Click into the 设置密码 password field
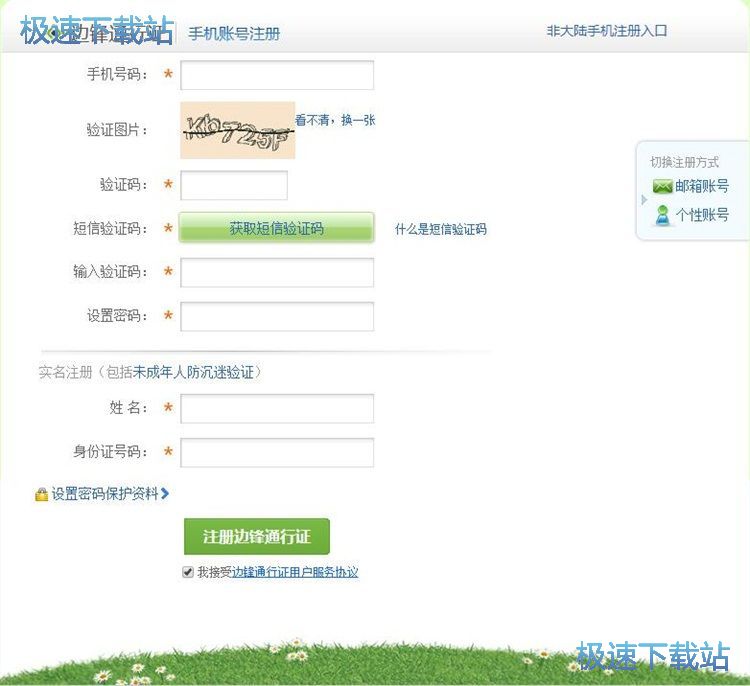The image size is (750, 686). pos(277,316)
